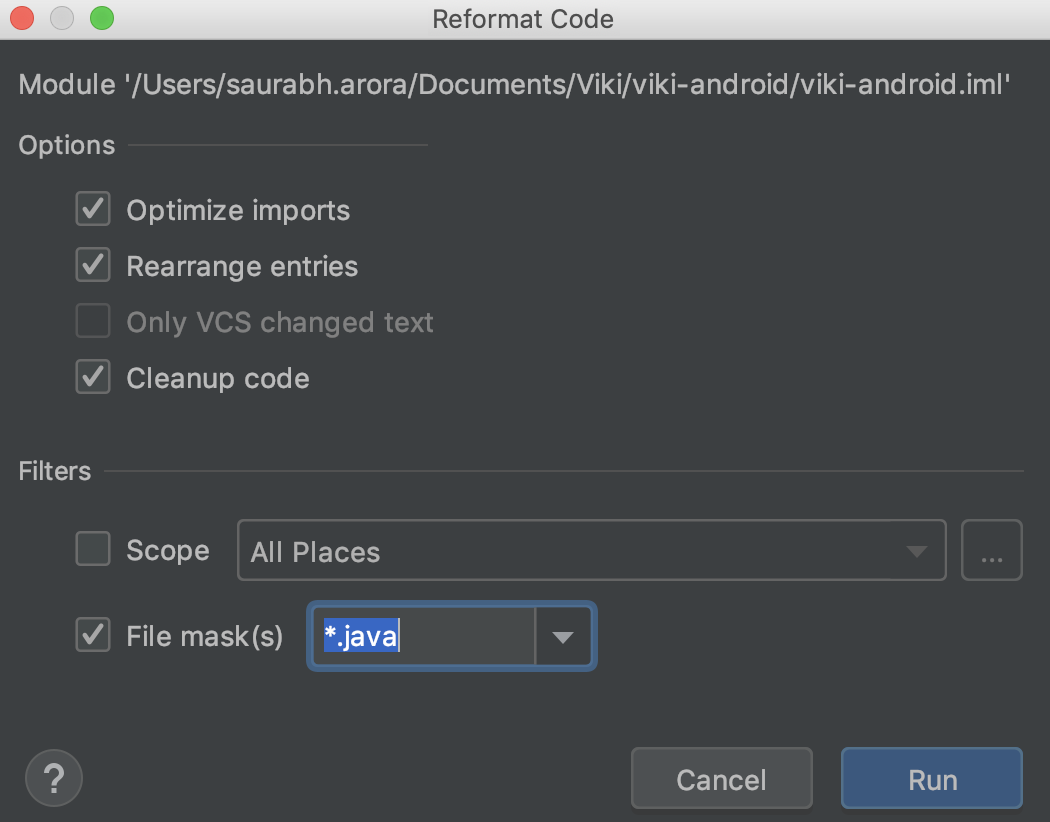The height and width of the screenshot is (822, 1050).
Task: Click the ellipsis button beside Scope dropdown
Action: click(991, 550)
